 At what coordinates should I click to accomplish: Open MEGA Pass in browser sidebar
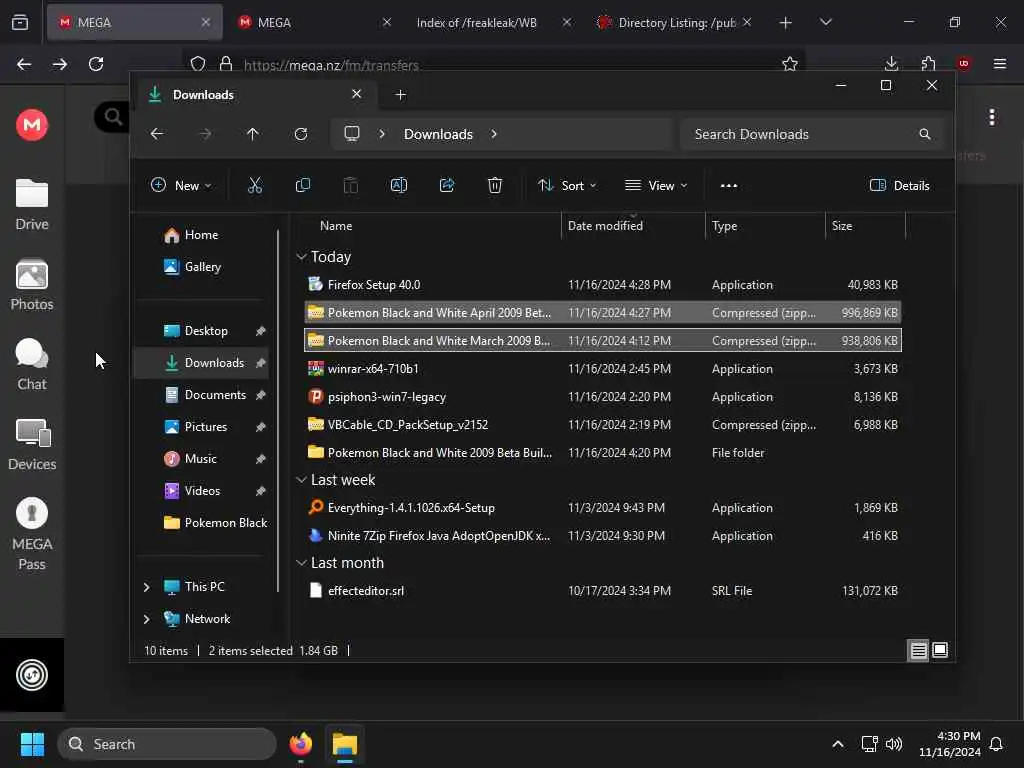coord(32,534)
